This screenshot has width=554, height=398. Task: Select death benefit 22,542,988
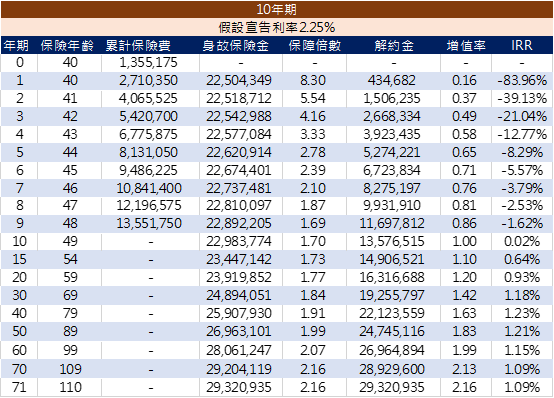pyautogui.click(x=239, y=116)
